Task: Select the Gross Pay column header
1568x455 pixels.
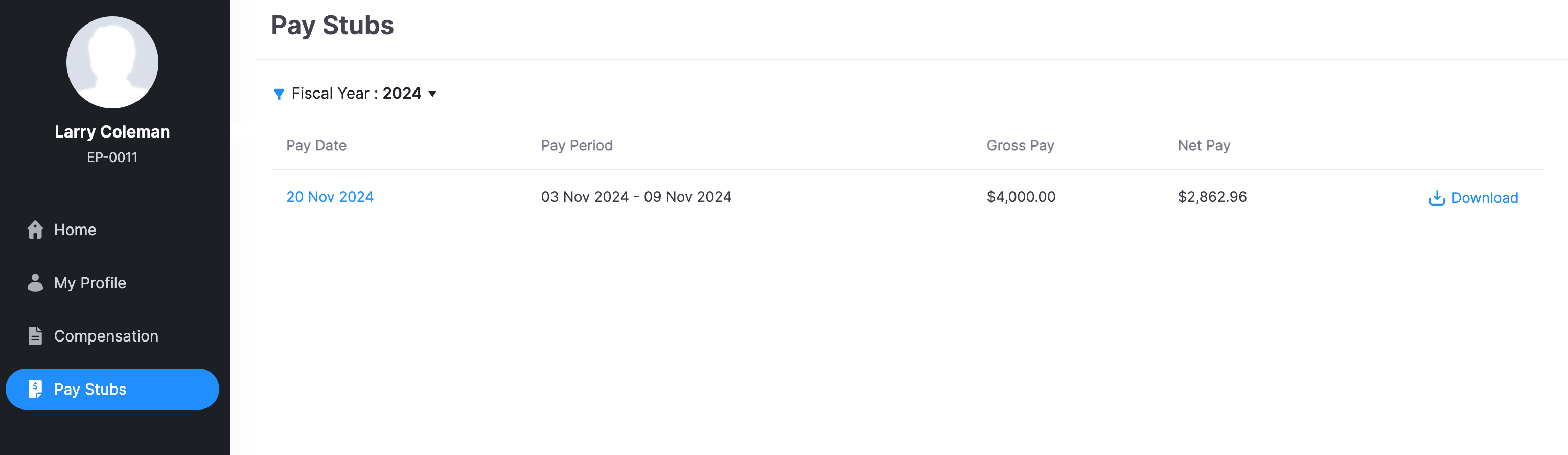Action: coord(1020,145)
